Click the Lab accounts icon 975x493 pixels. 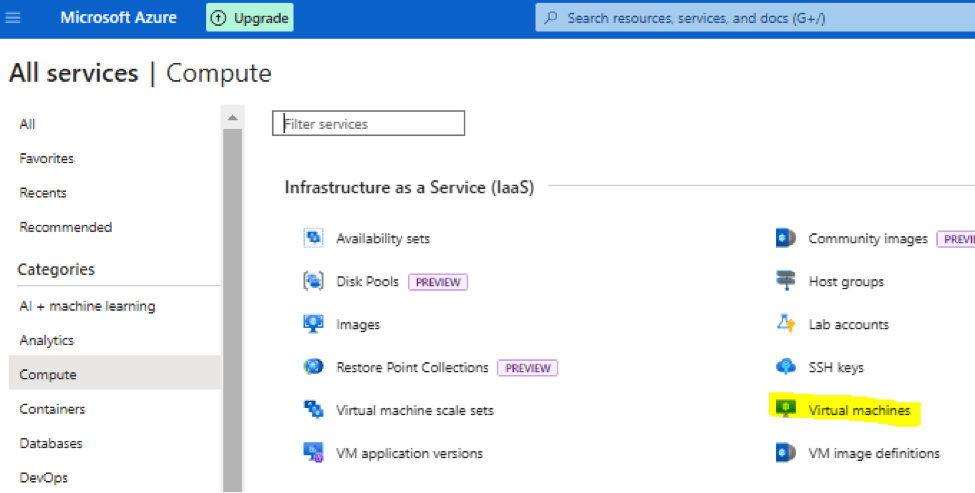786,324
